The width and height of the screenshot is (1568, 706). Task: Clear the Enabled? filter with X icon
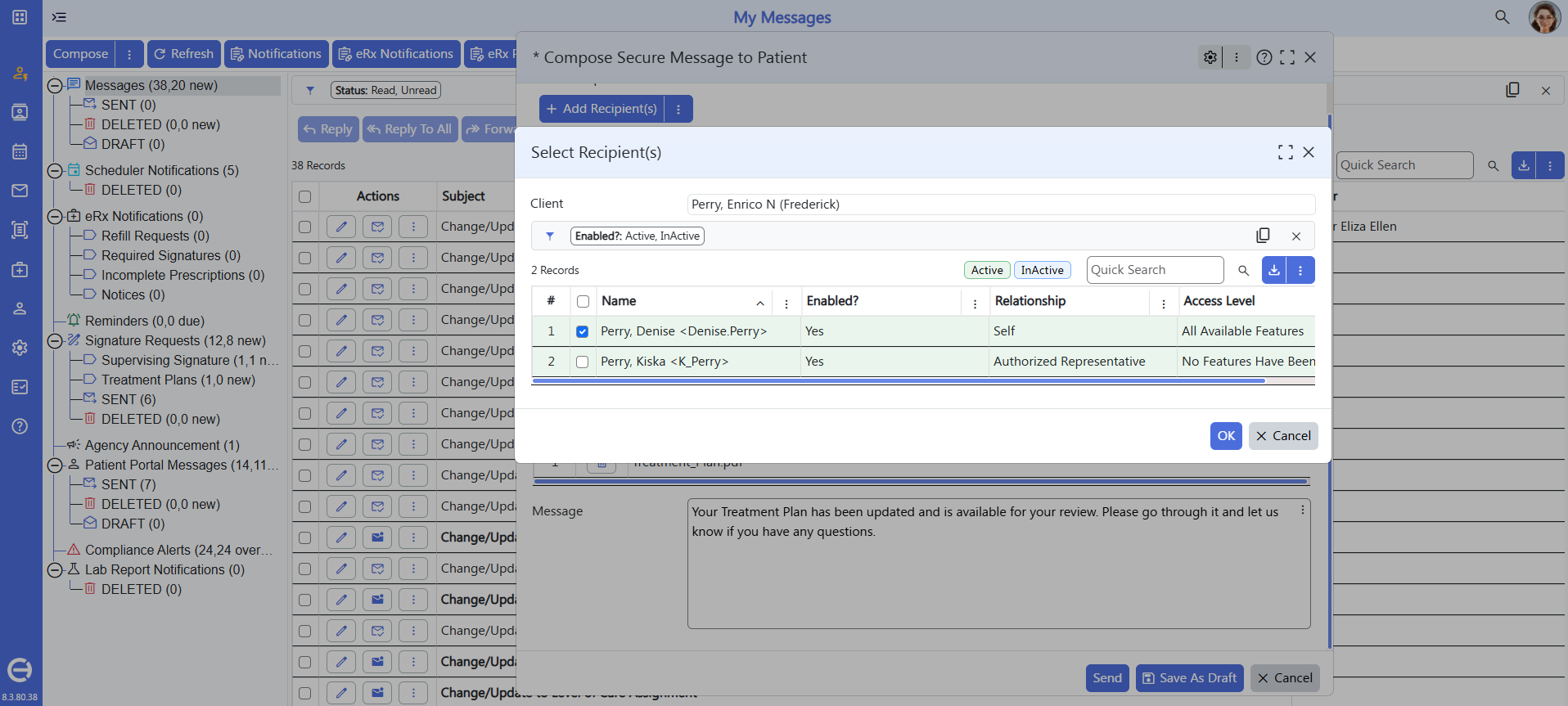pyautogui.click(x=1296, y=236)
